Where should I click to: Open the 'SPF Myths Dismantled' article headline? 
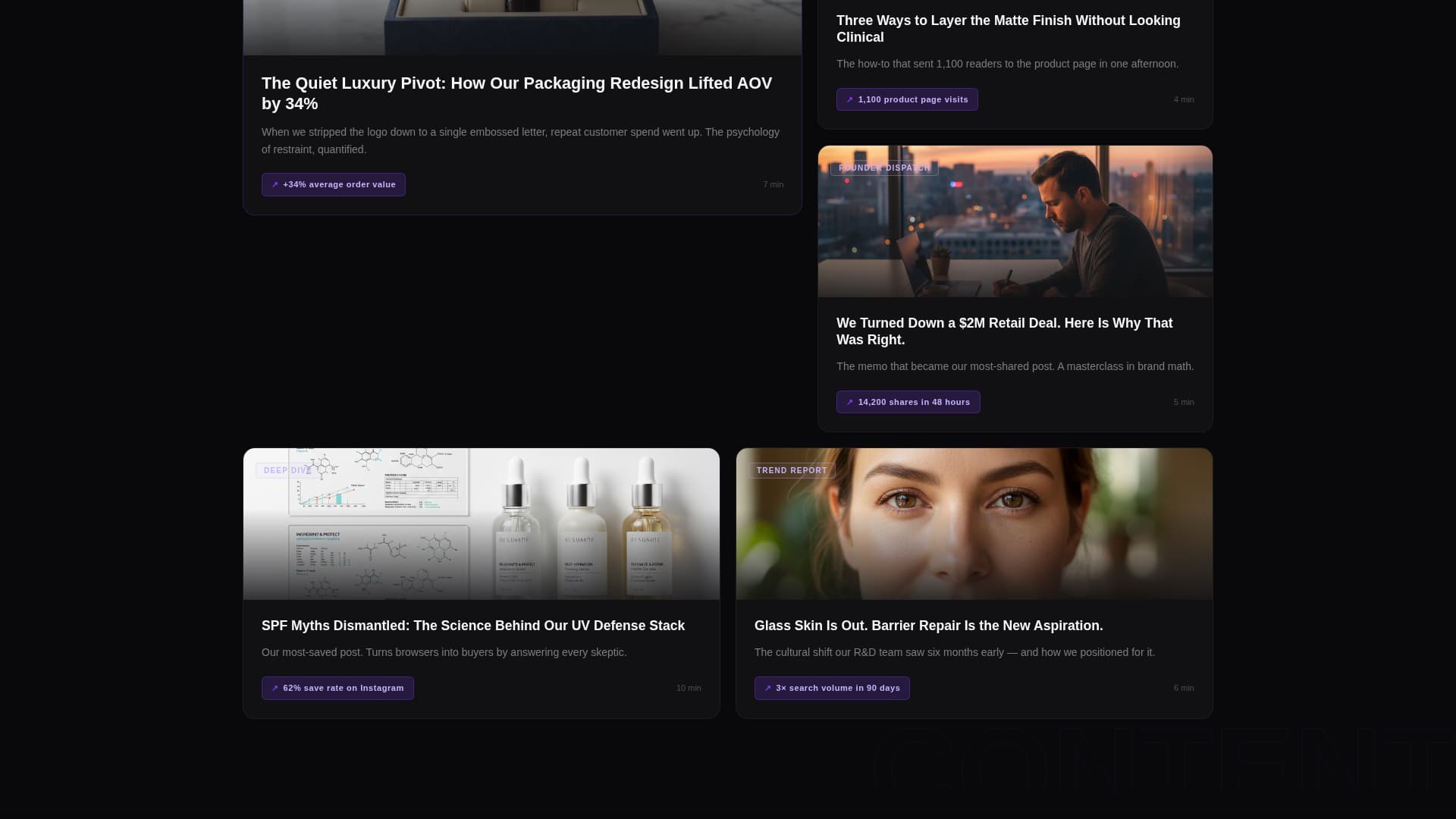[473, 626]
